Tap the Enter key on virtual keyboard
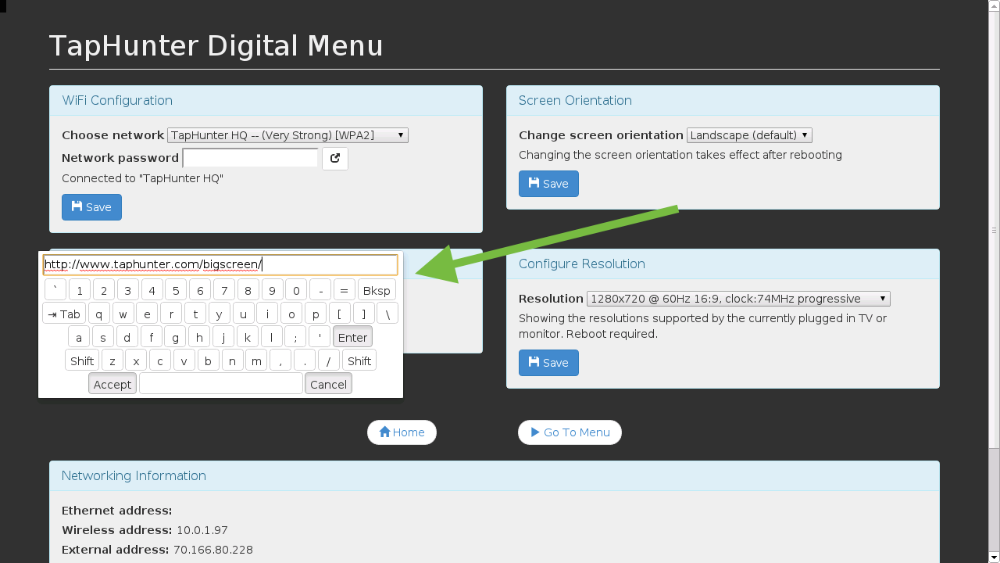The width and height of the screenshot is (1000, 563). click(353, 337)
